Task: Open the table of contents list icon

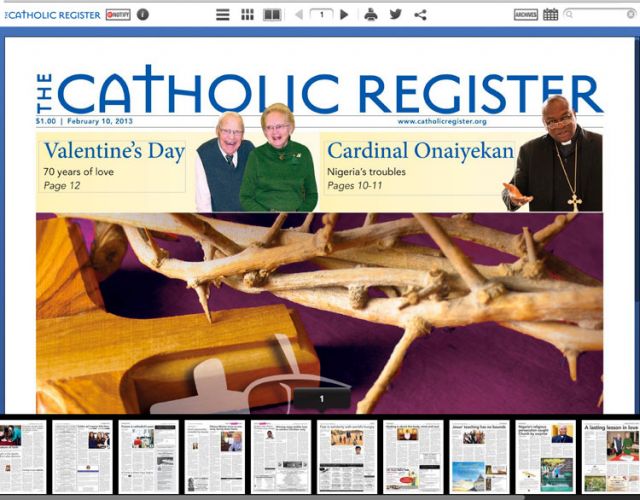Action: coord(222,15)
